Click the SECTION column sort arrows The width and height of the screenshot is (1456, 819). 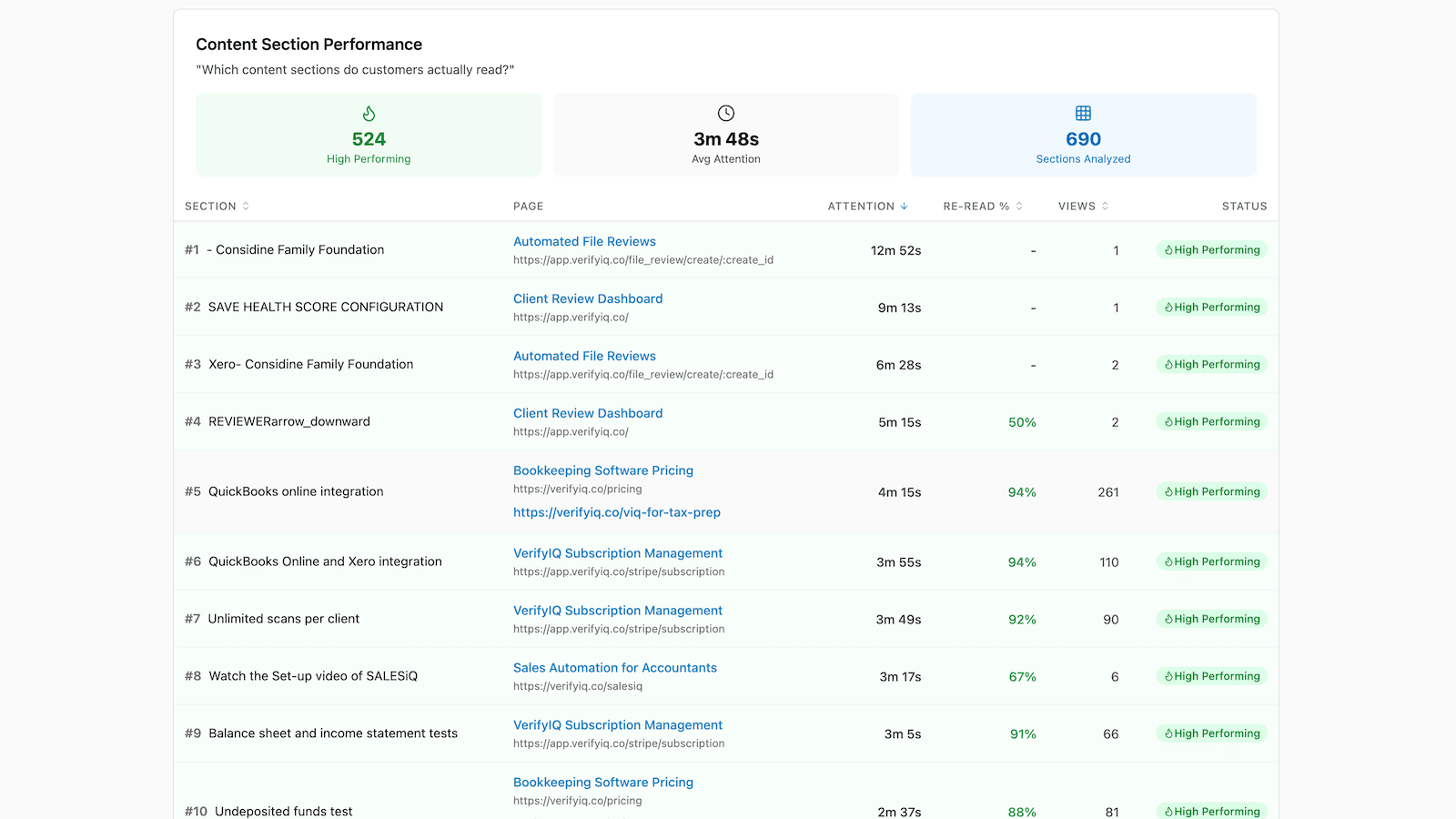[248, 206]
